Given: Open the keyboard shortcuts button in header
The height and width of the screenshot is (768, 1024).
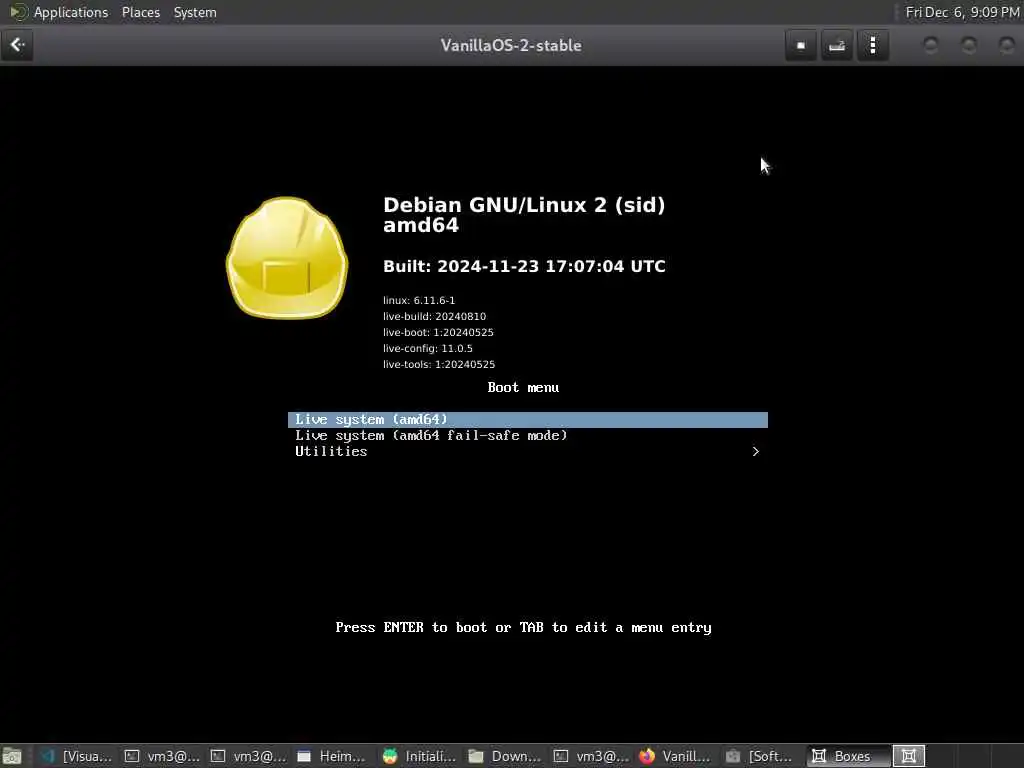Looking at the screenshot, I should pos(837,45).
